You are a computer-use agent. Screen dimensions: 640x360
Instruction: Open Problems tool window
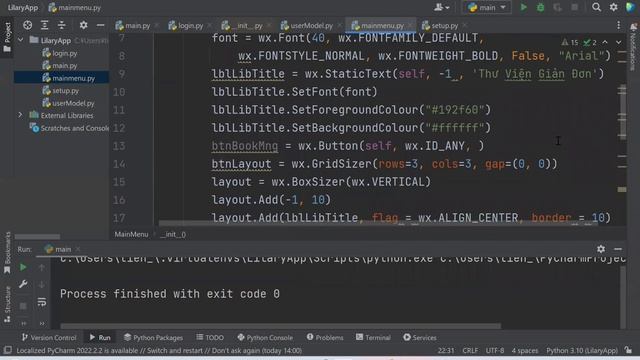(325, 337)
